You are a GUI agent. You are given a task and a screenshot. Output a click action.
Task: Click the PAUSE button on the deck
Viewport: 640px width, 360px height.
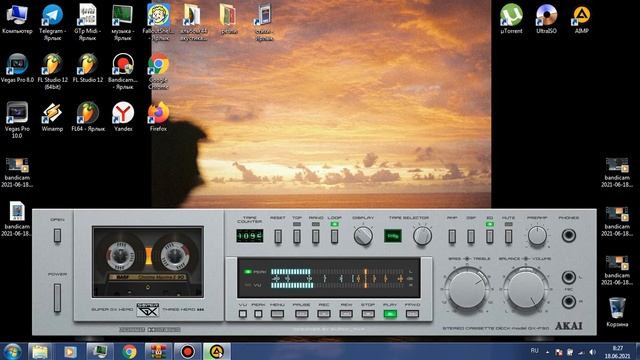point(302,314)
